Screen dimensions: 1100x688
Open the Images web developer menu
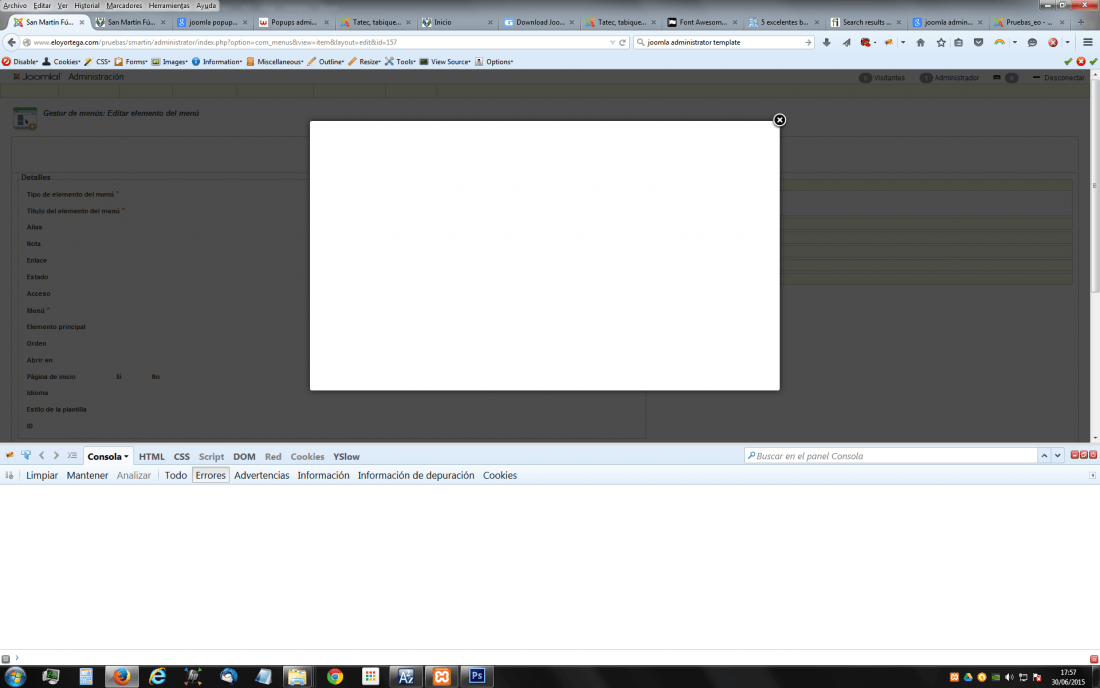[x=169, y=62]
